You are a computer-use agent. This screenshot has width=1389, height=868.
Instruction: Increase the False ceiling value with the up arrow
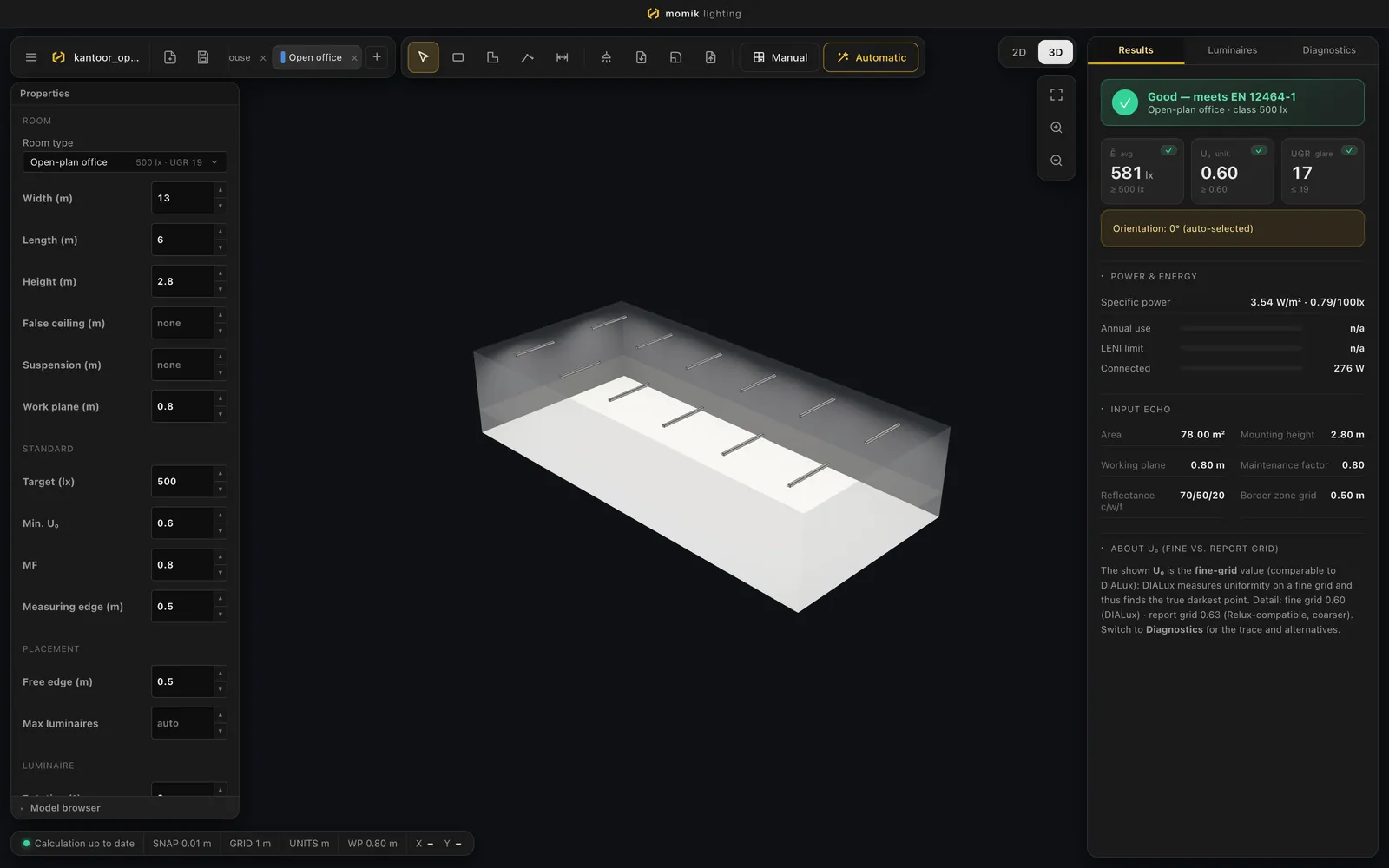coord(221,315)
